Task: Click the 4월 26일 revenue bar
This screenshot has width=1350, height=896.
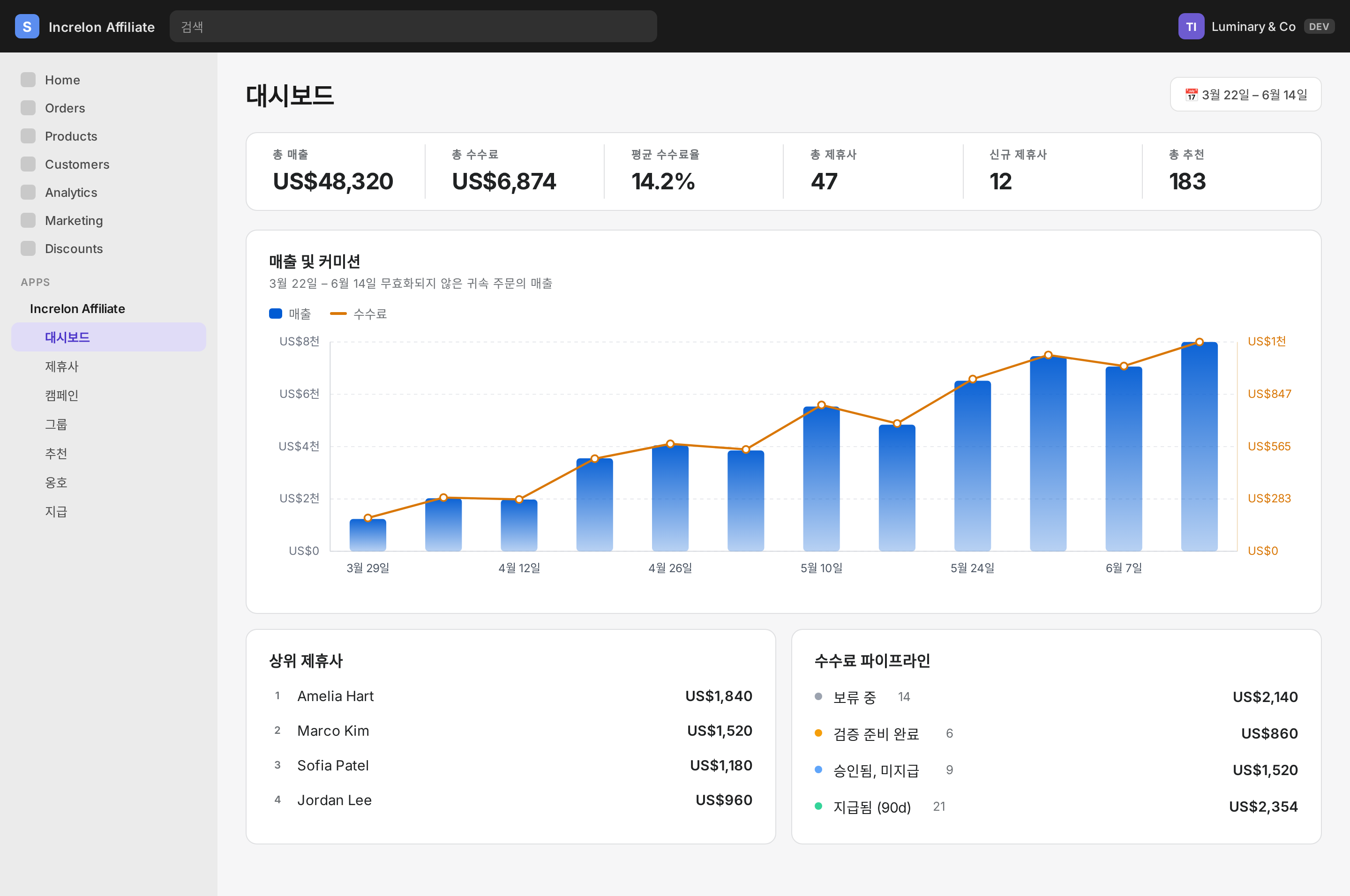Action: tap(670, 498)
